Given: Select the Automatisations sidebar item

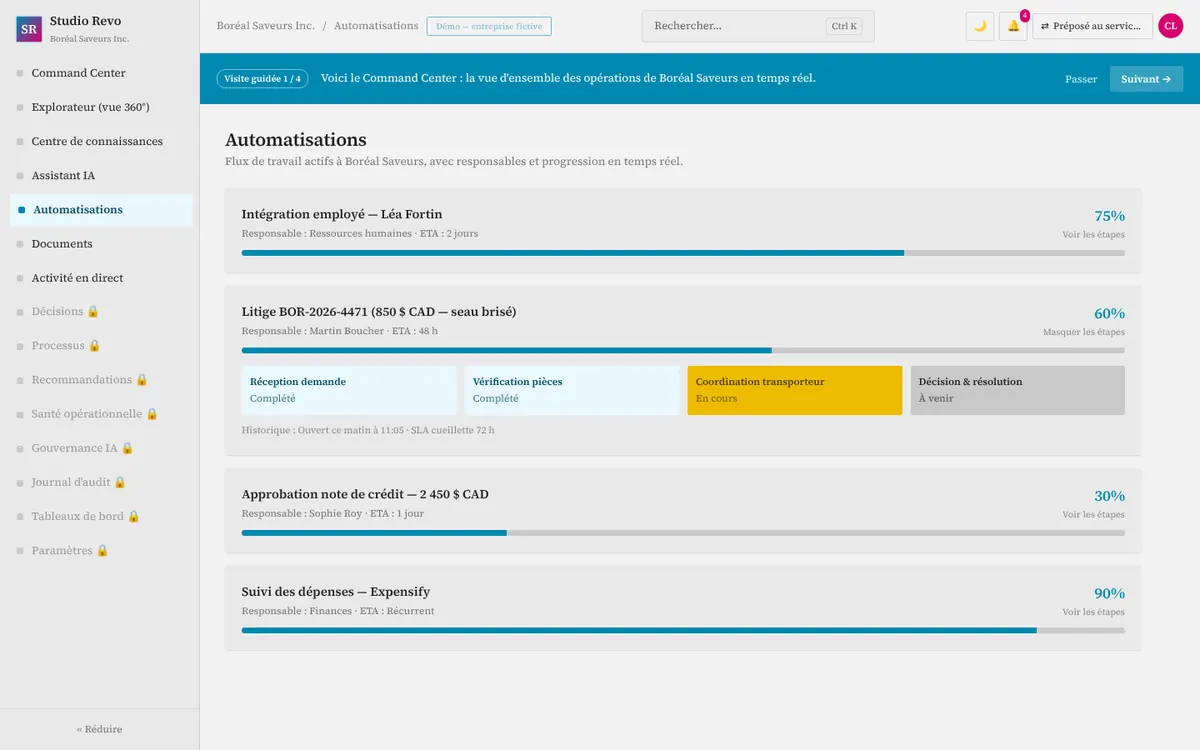Looking at the screenshot, I should click(100, 210).
